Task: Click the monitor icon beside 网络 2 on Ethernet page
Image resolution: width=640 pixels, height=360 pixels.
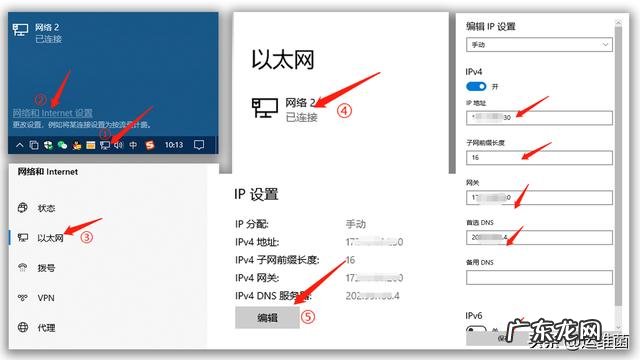Action: coord(264,108)
